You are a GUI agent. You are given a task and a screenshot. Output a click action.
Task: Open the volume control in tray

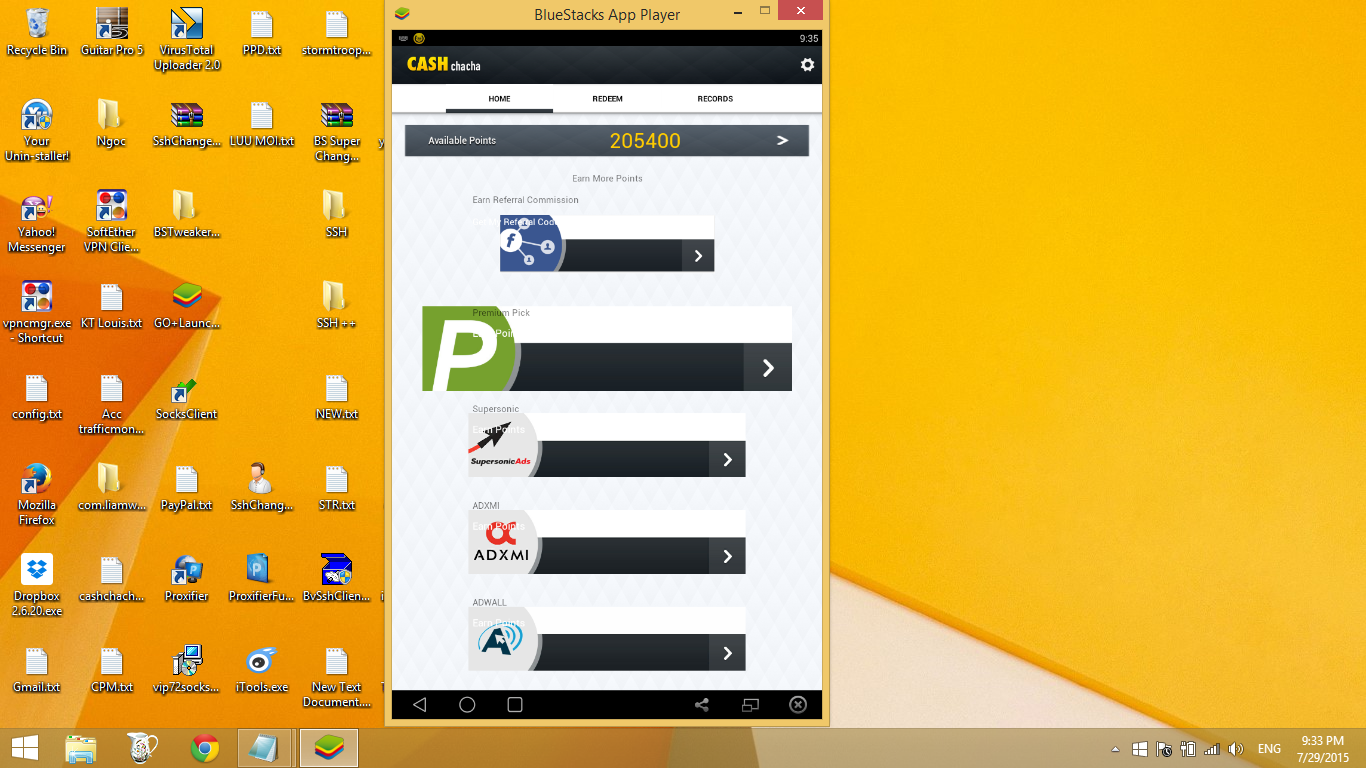[1236, 749]
